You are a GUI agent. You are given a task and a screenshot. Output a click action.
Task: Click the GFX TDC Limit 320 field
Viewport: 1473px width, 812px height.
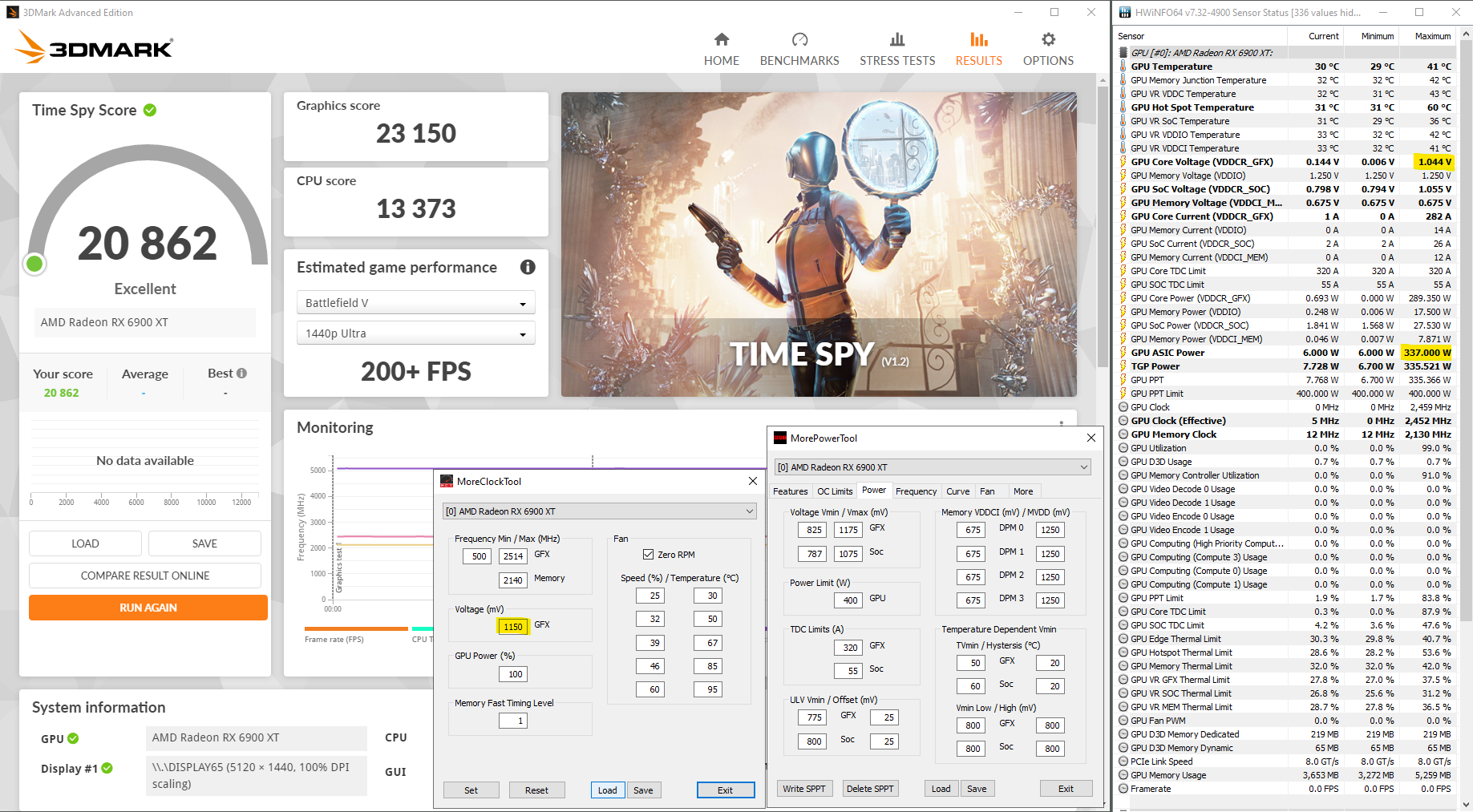(850, 648)
